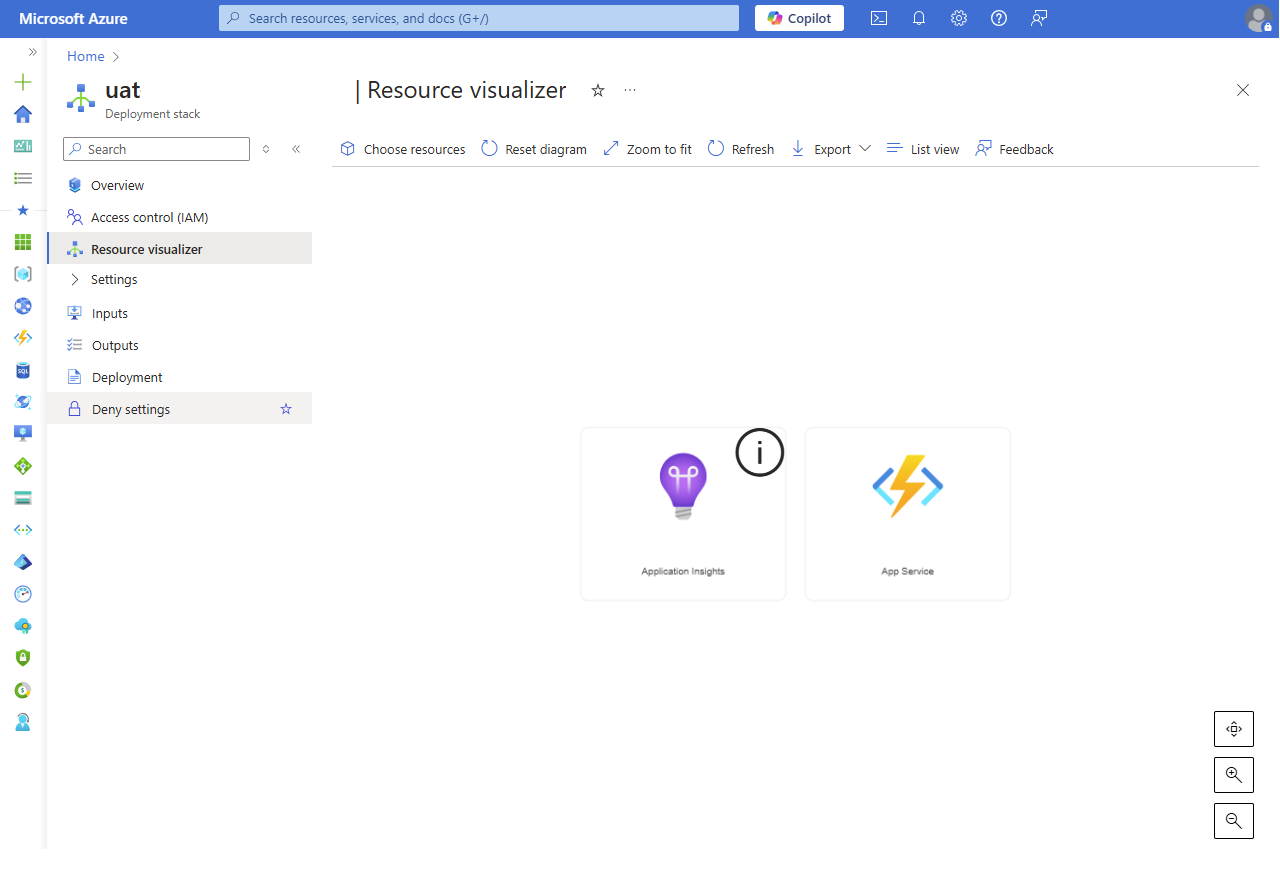Click the Microsoft Azure logo text

73,18
